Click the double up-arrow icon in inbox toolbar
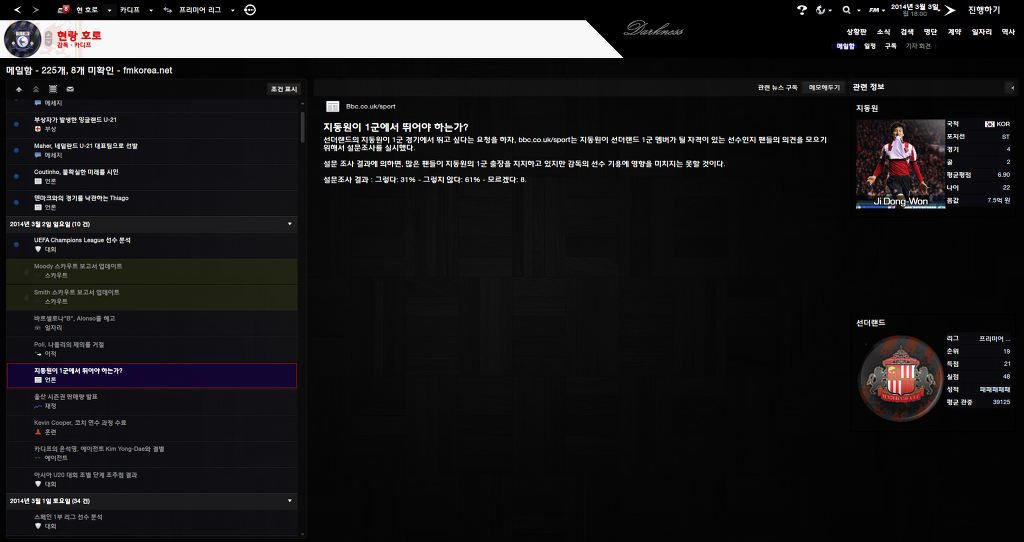 tap(36, 89)
